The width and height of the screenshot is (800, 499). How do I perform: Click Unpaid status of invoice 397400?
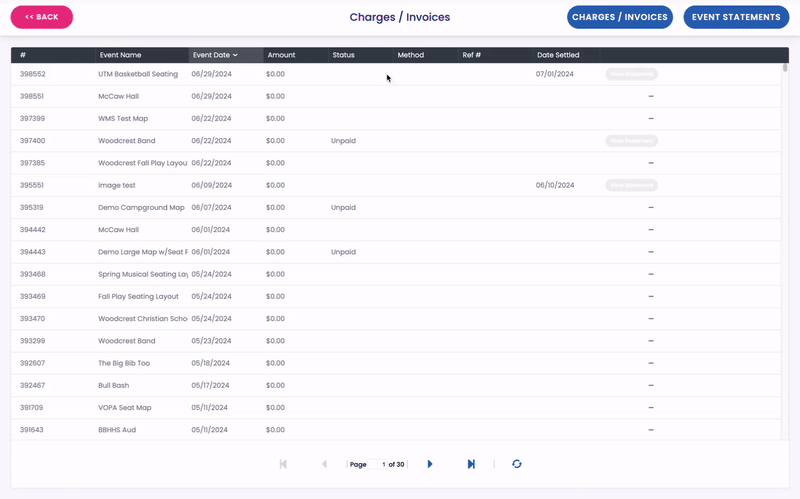click(x=343, y=141)
